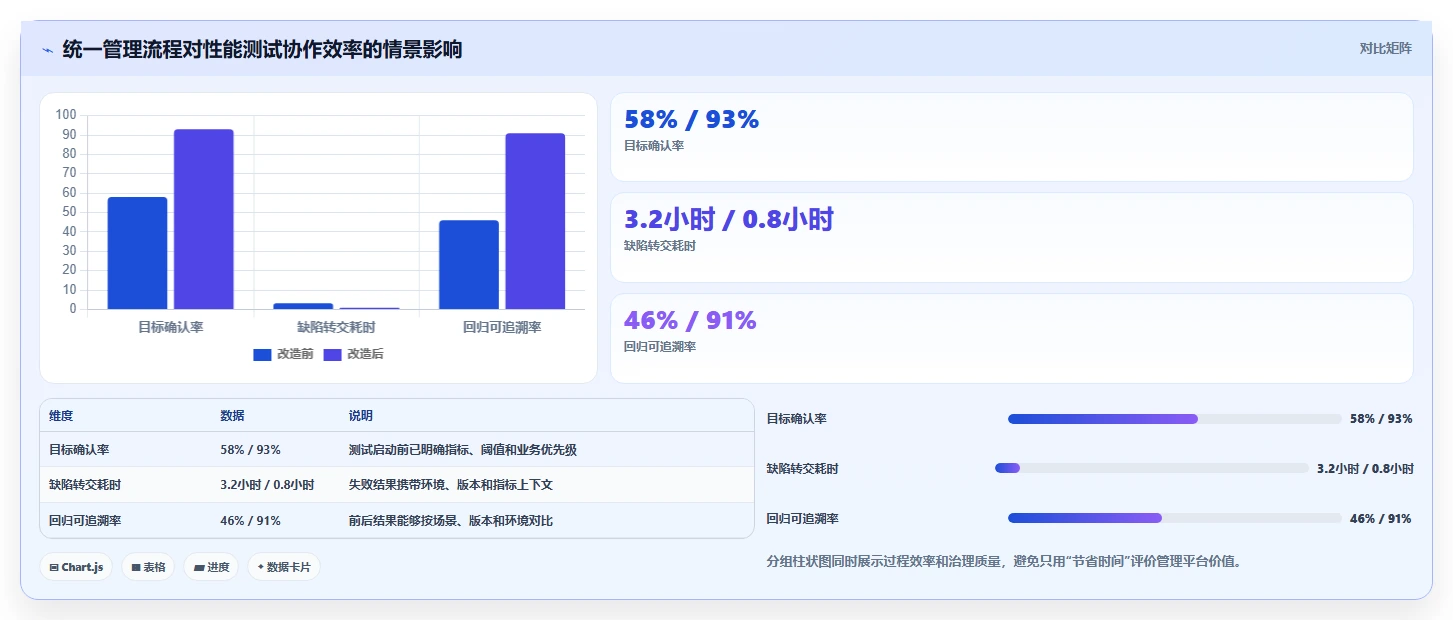Click the 改造后 bar for 回归可追溯率
The image size is (1453, 620).
(x=535, y=221)
